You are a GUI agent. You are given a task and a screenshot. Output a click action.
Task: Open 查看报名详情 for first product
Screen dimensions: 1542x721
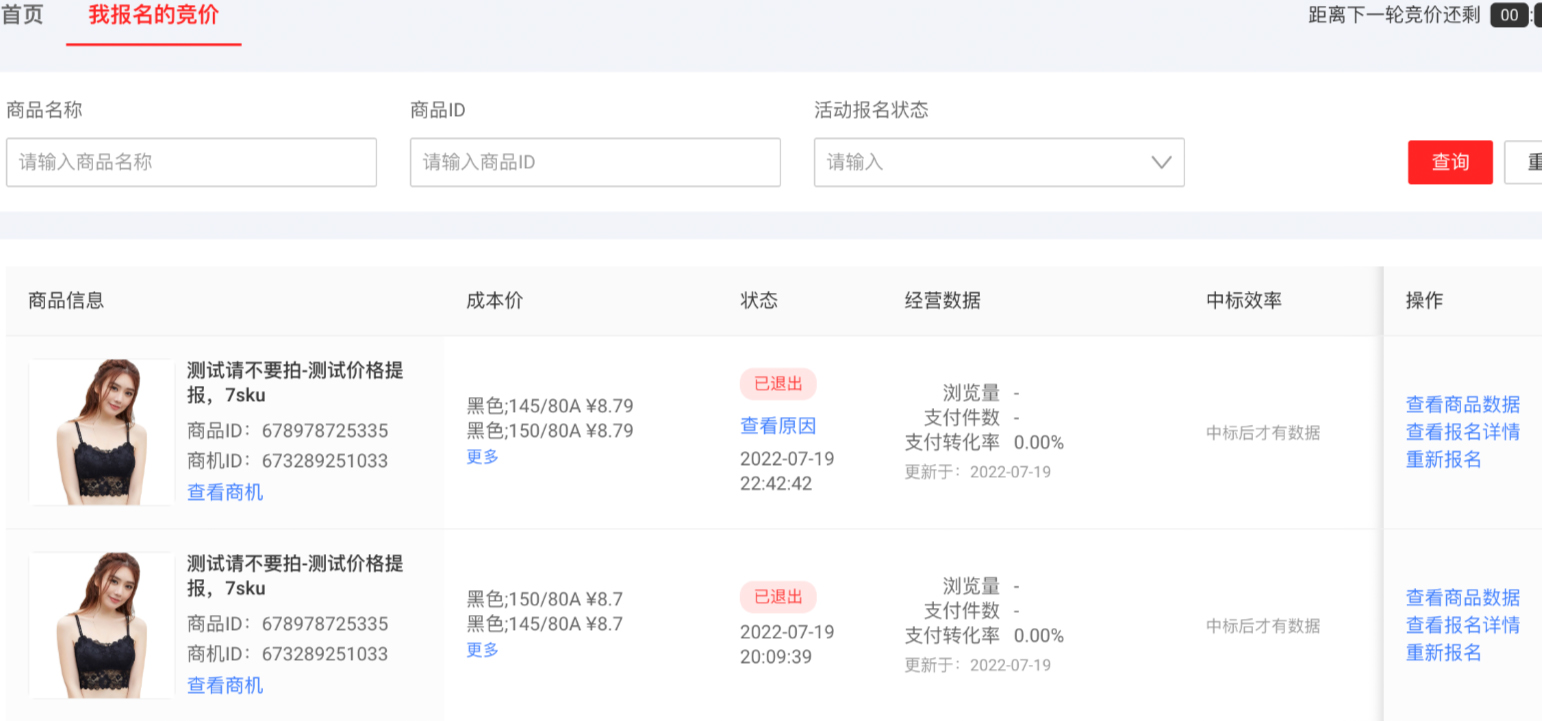pyautogui.click(x=1462, y=432)
